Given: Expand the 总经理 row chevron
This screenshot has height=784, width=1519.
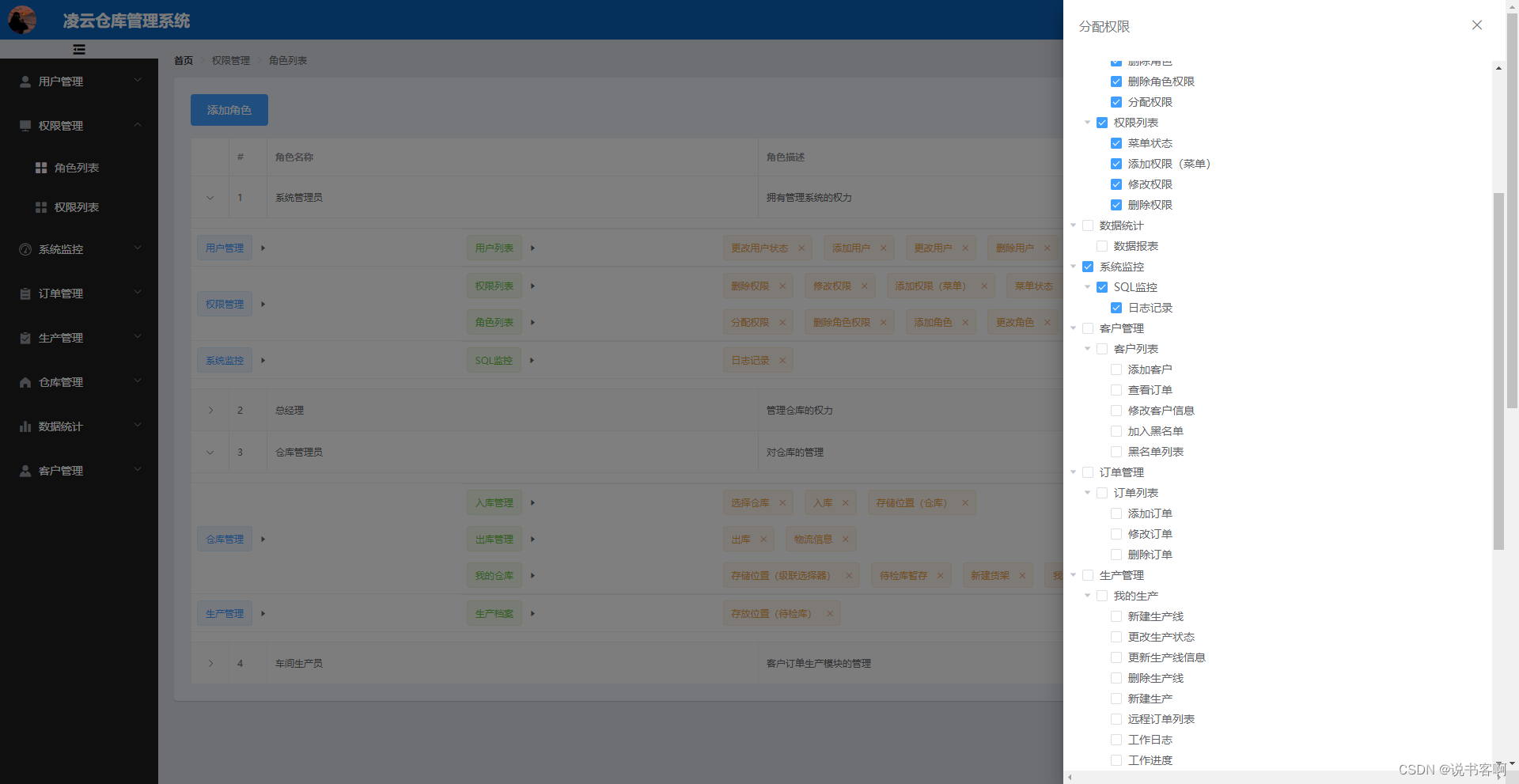Looking at the screenshot, I should (x=210, y=411).
